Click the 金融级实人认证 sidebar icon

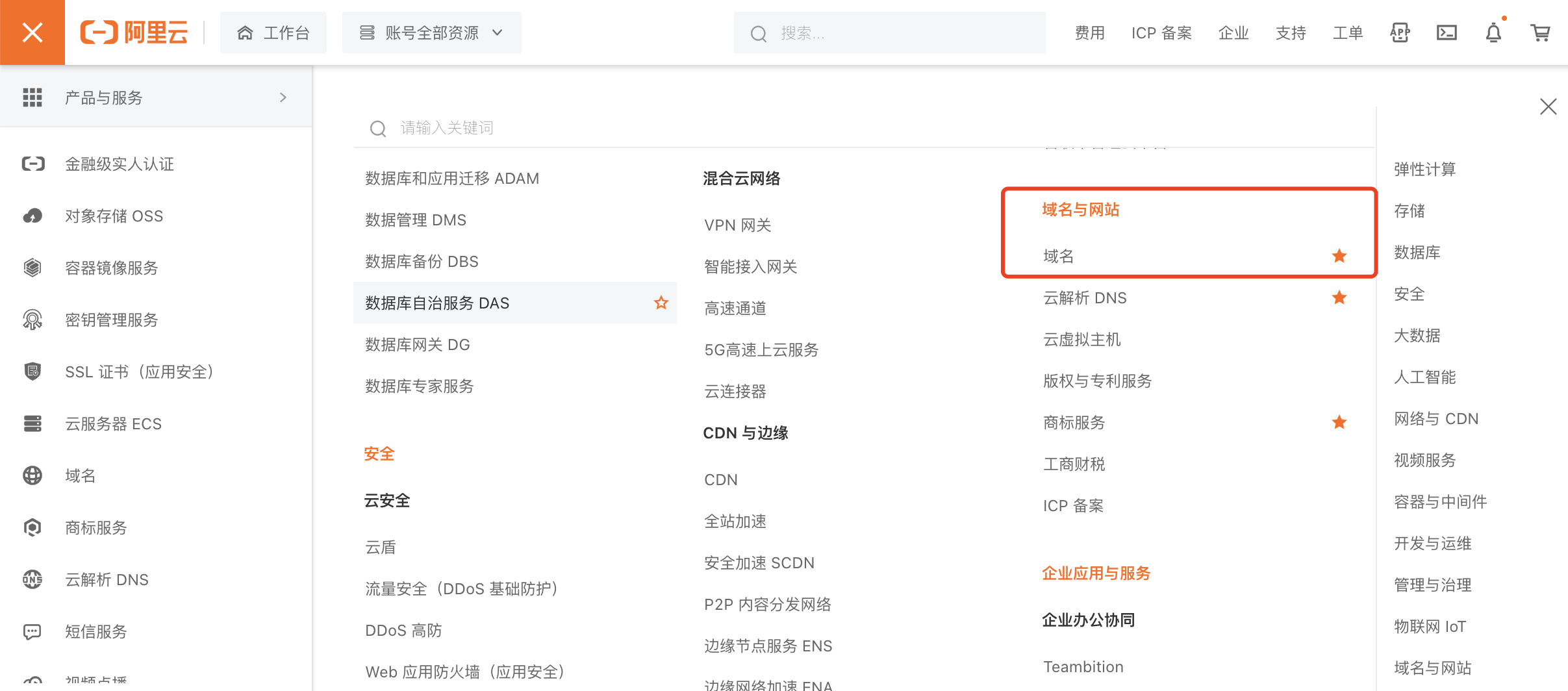(x=32, y=164)
